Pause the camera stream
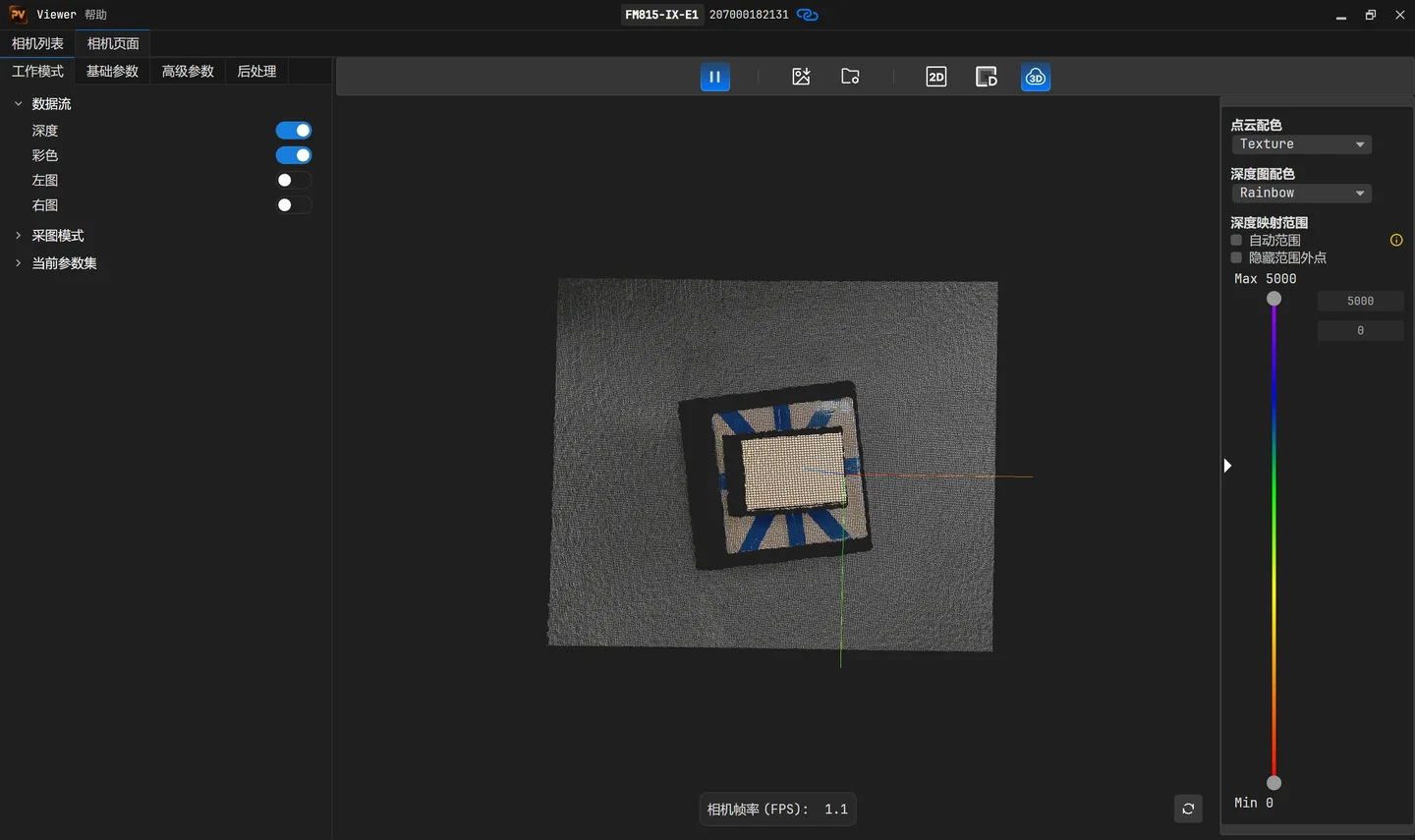Screen dimensions: 1415x840 [714, 77]
